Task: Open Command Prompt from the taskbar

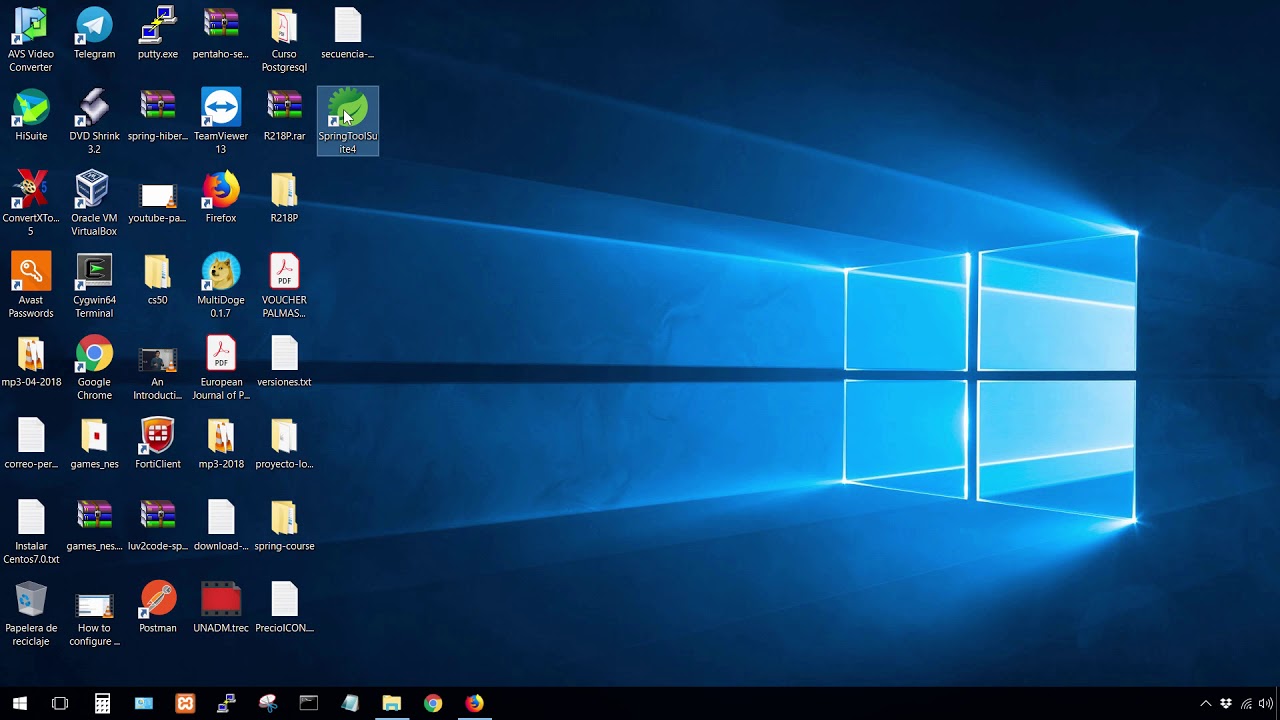Action: (309, 703)
